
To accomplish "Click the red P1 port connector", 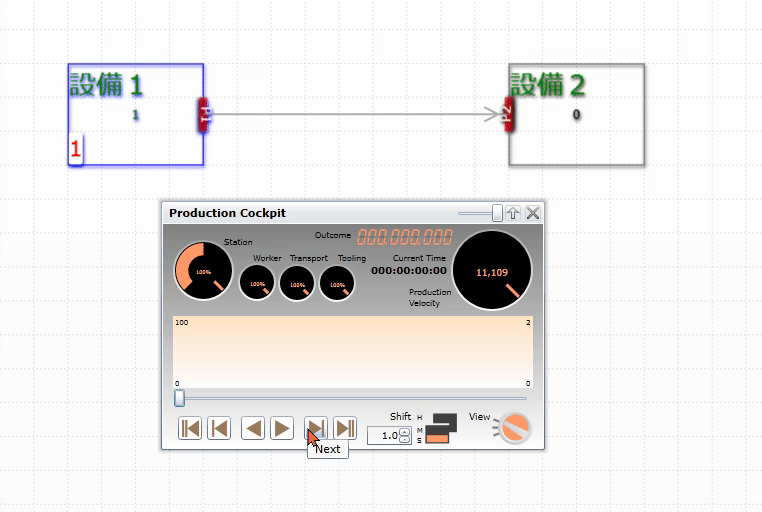I will tap(204, 115).
